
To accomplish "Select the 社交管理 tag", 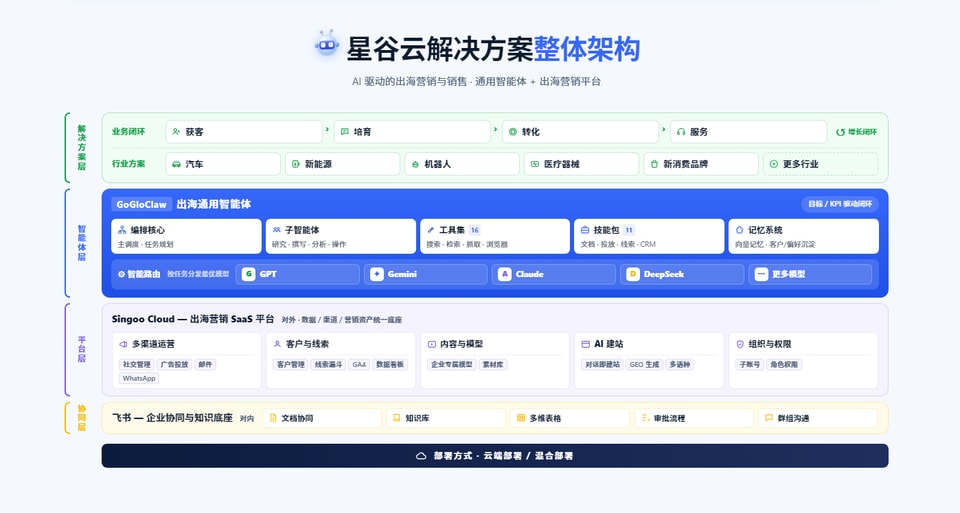I will (137, 364).
